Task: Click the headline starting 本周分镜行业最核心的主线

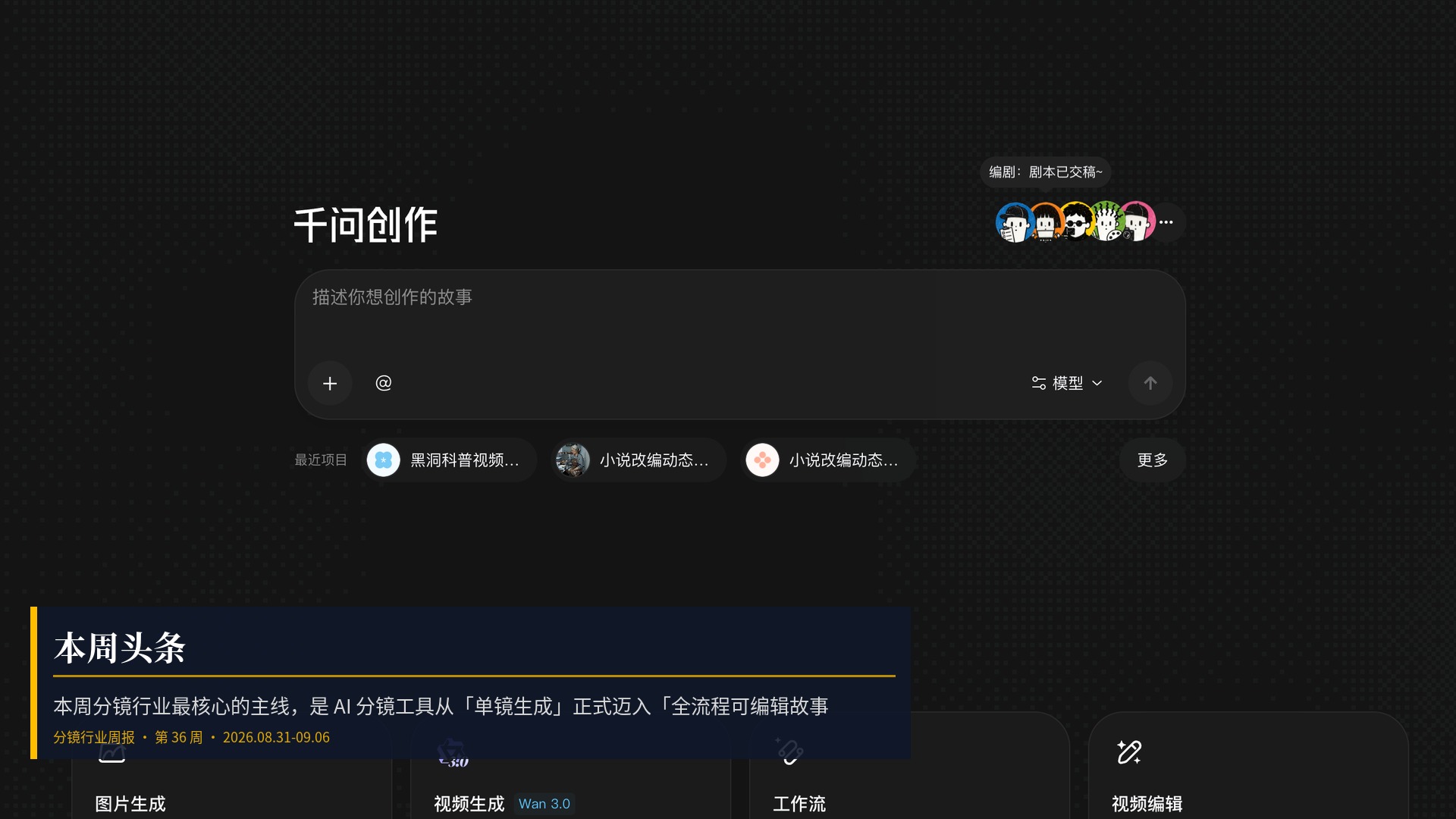Action: 441,707
